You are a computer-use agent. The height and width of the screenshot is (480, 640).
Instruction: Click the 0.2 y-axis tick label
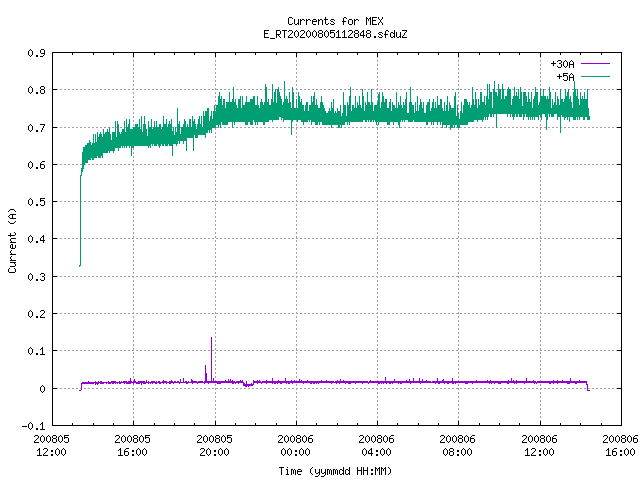tap(36, 313)
